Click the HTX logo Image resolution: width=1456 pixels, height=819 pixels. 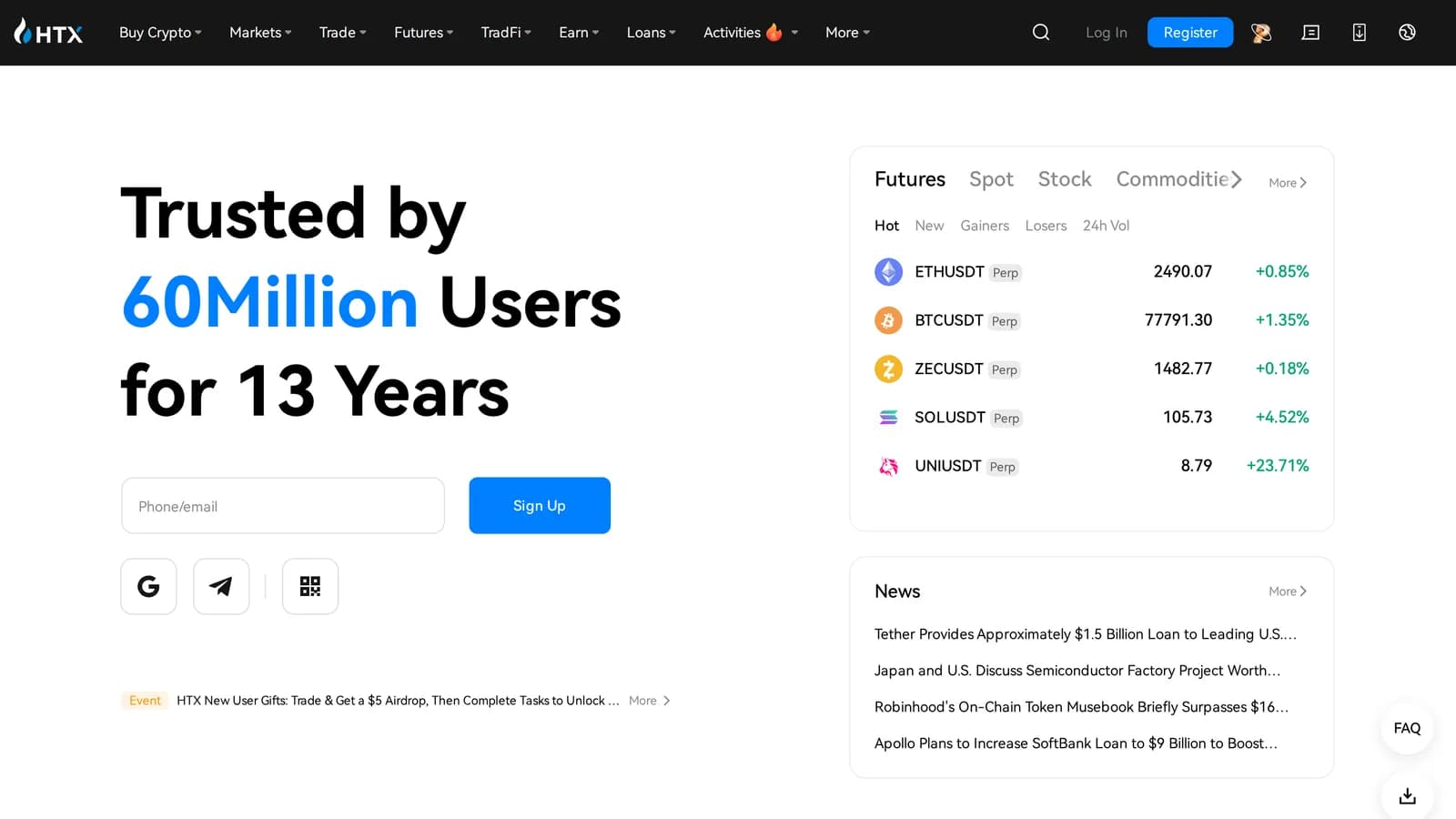click(x=48, y=33)
